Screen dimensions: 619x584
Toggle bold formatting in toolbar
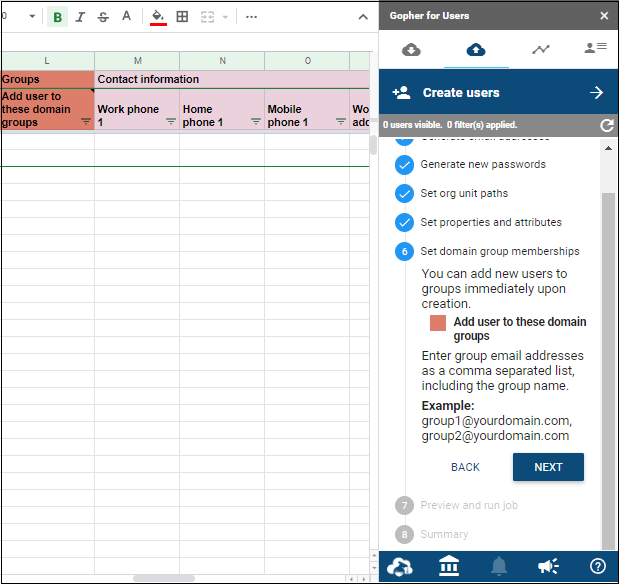coord(57,17)
